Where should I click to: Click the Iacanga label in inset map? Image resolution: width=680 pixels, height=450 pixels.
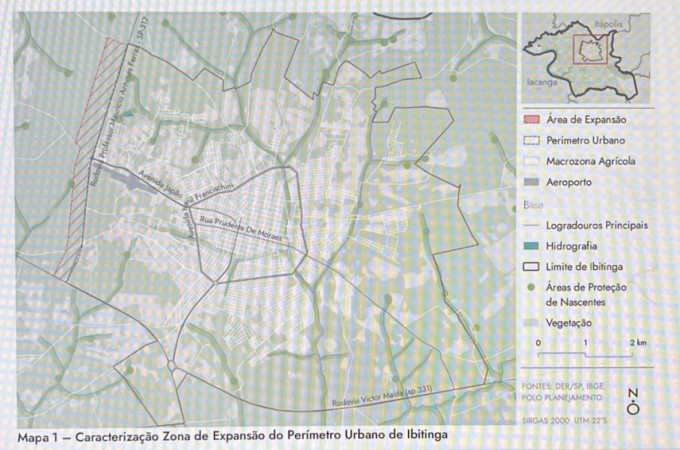tap(542, 82)
